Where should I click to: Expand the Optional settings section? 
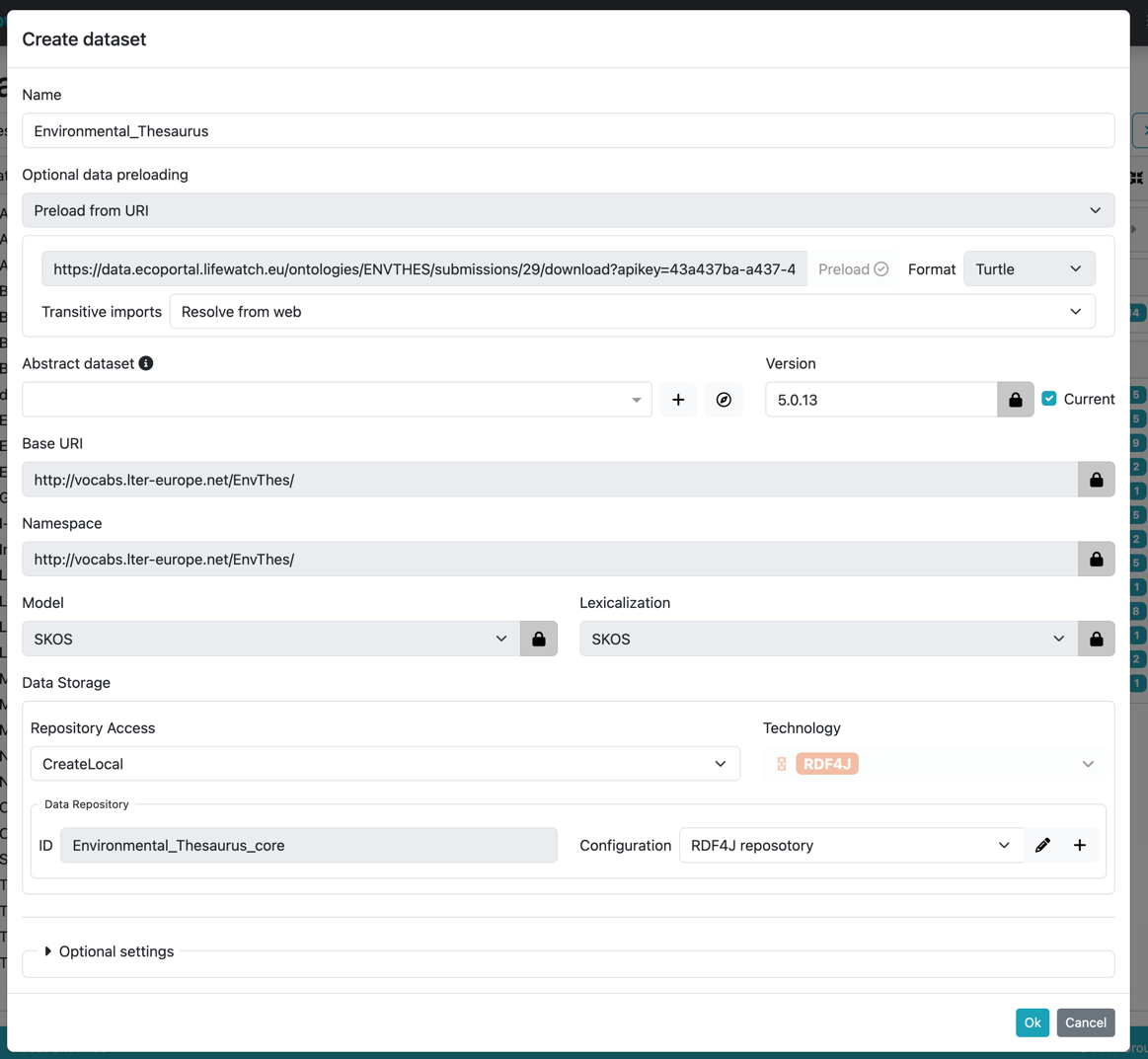click(111, 950)
